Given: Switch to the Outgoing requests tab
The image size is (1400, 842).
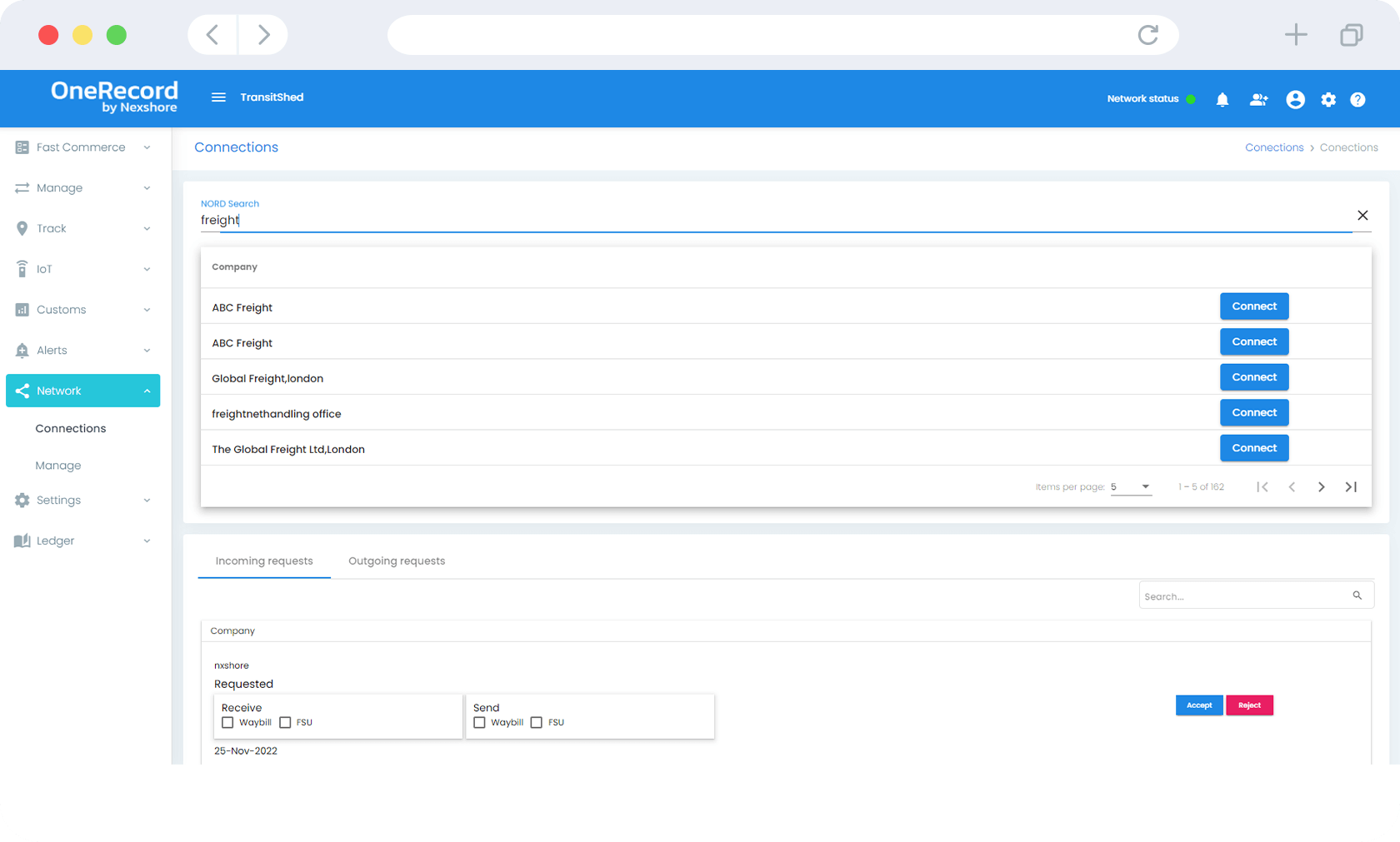Looking at the screenshot, I should (397, 561).
